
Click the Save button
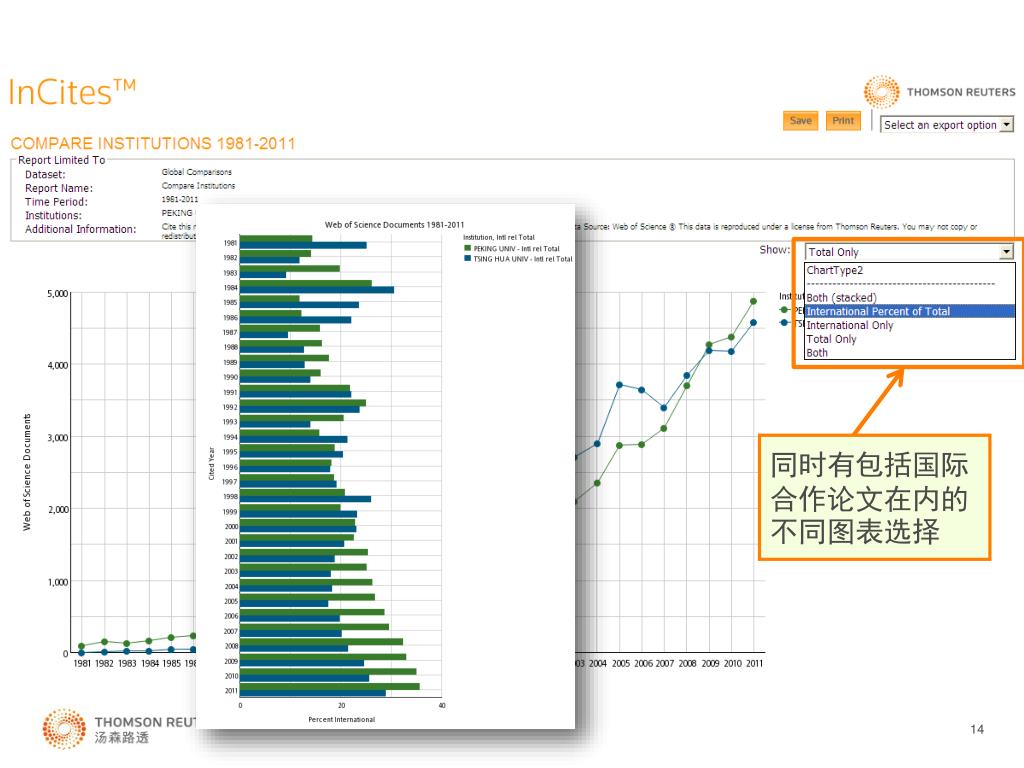[800, 121]
